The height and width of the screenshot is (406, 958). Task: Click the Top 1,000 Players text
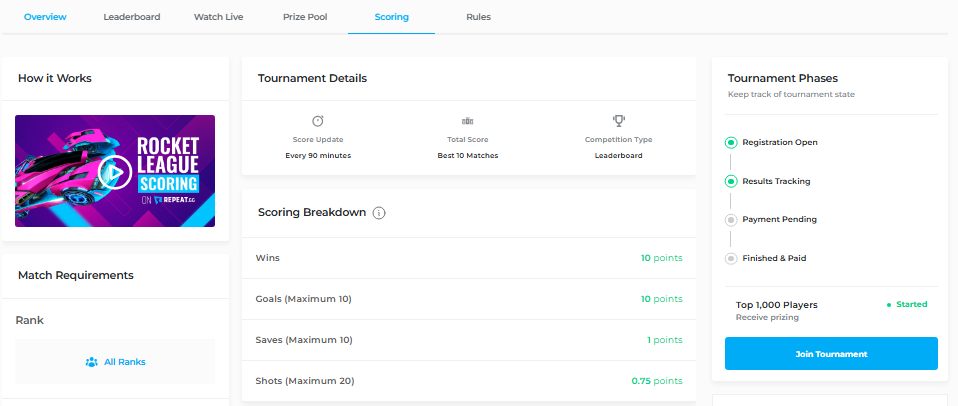pos(777,305)
